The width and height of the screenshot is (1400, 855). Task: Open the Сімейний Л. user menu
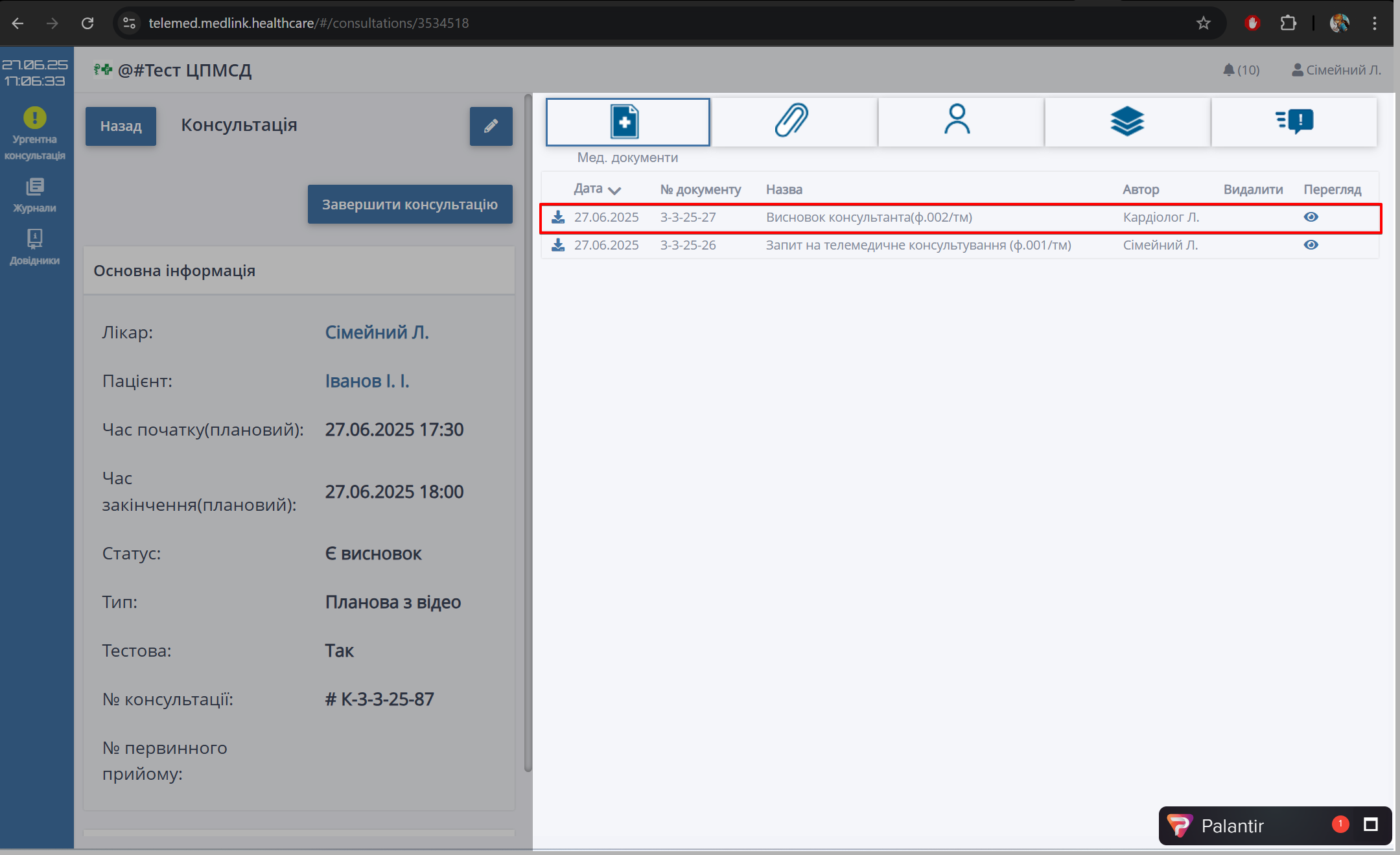tap(1336, 70)
